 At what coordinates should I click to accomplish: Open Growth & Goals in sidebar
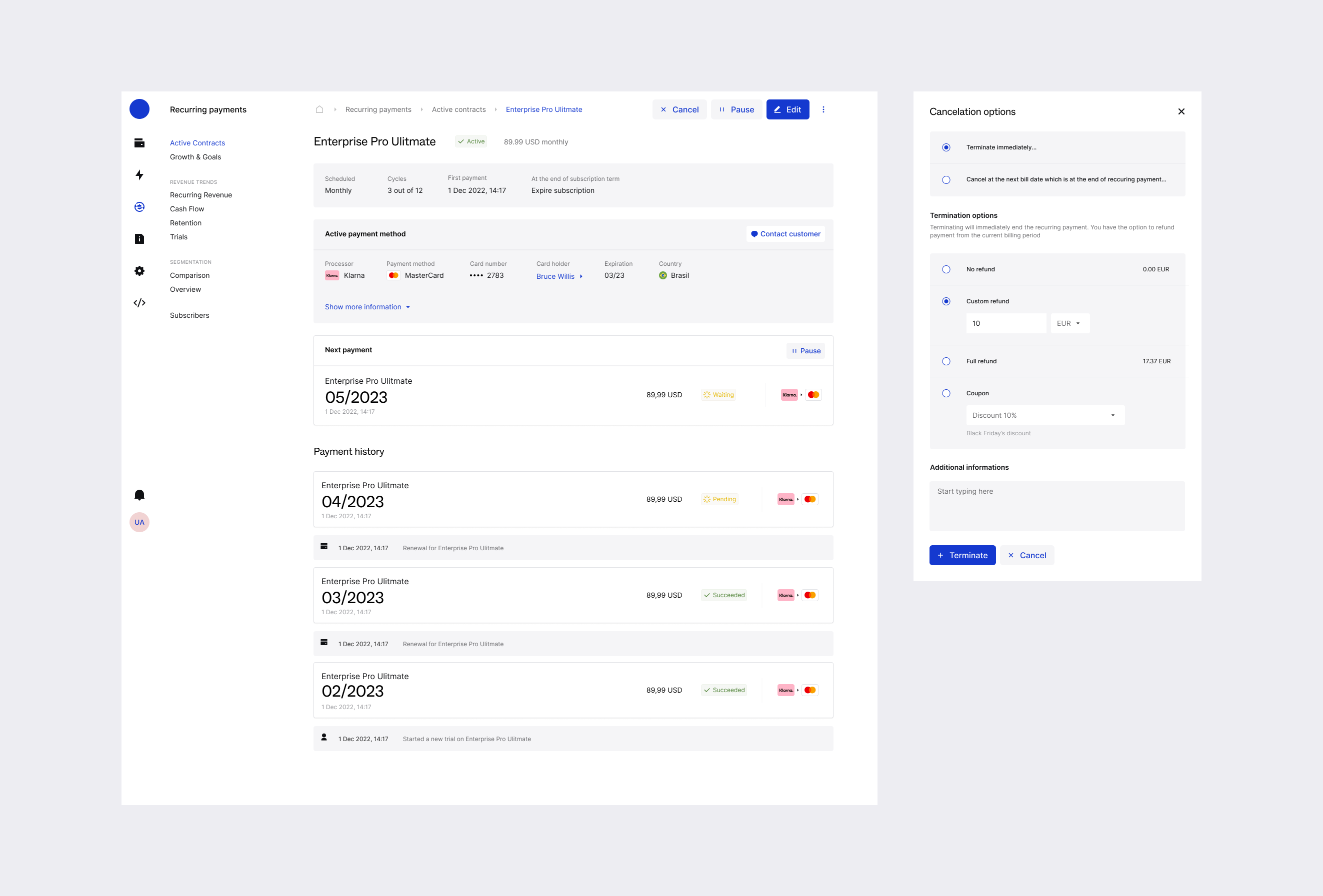point(195,157)
